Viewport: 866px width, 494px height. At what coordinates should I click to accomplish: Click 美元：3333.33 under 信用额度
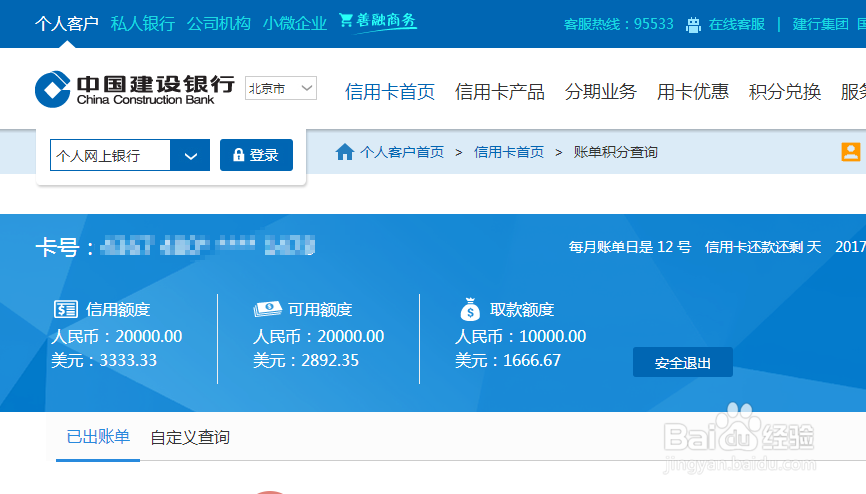tap(104, 360)
